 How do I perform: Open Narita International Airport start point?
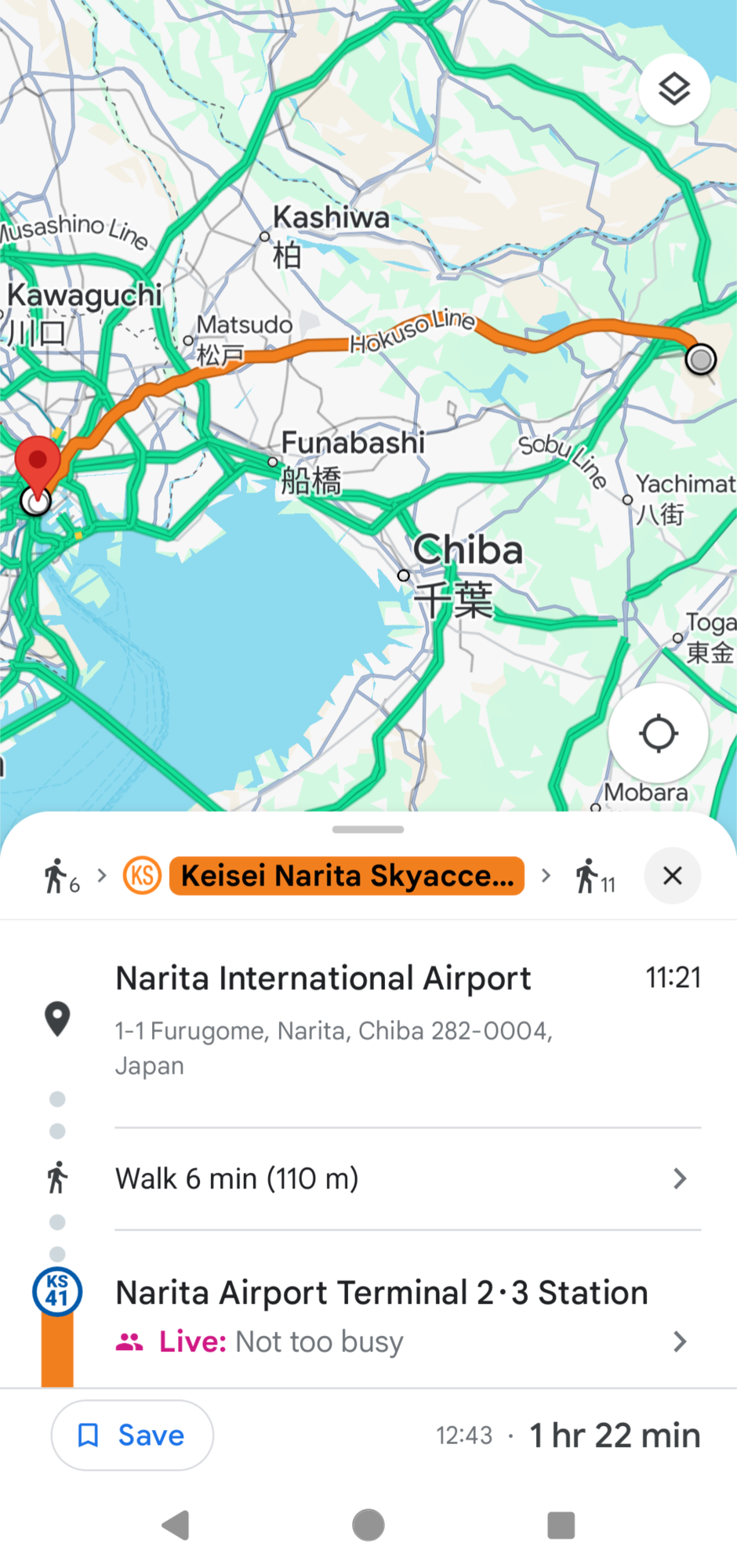[x=323, y=978]
